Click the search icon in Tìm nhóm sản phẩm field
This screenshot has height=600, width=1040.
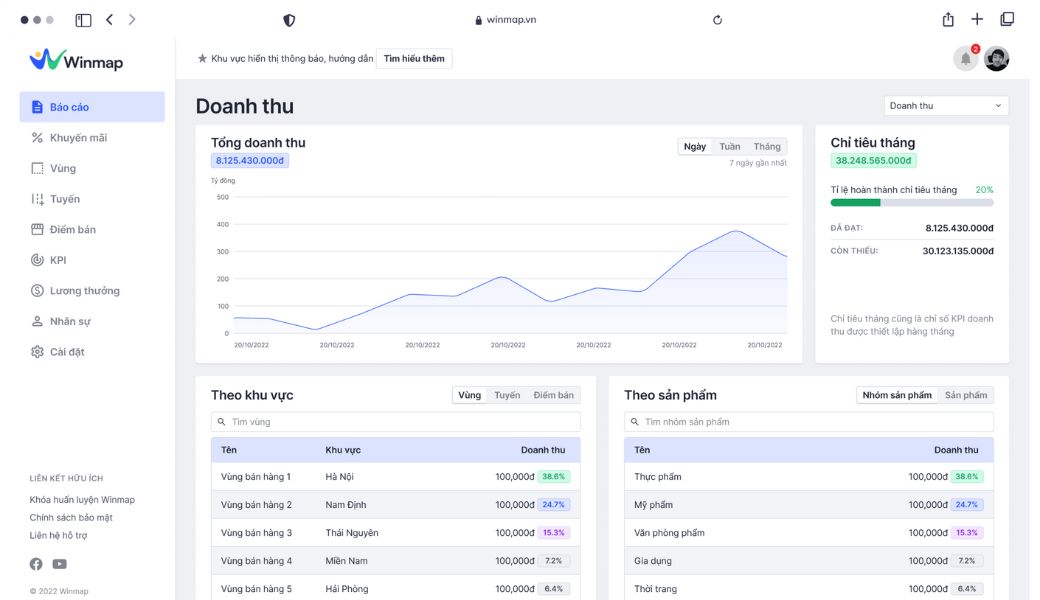tap(635, 422)
